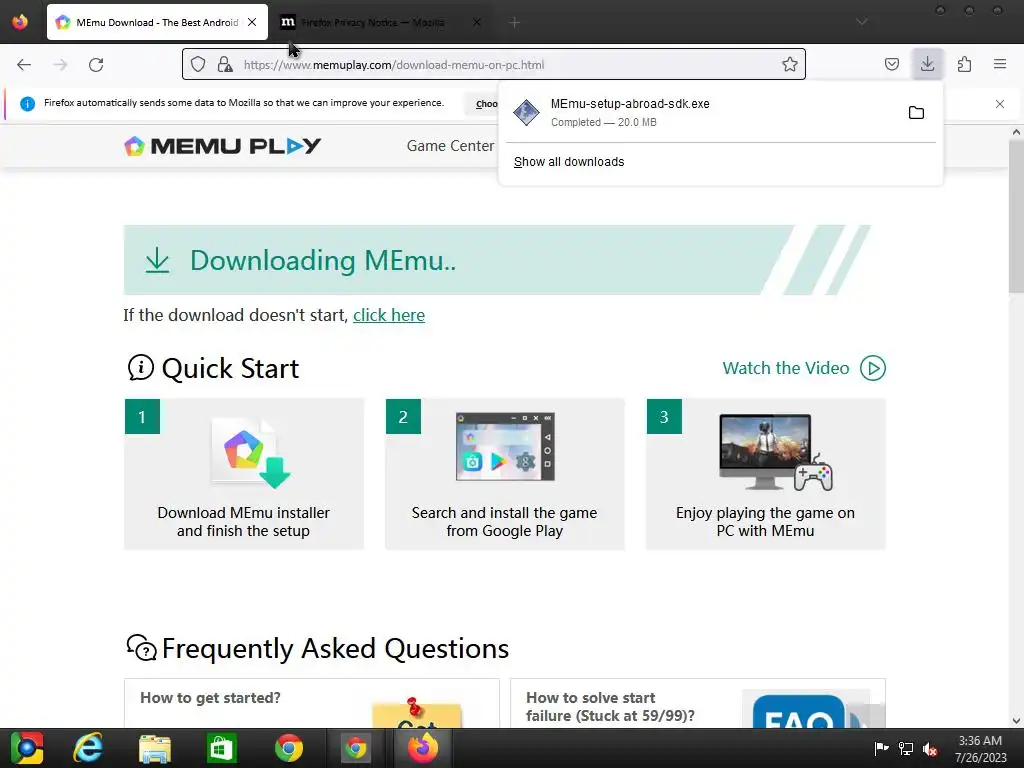Click the Forward navigation arrow
This screenshot has height=768, width=1024.
click(x=60, y=65)
